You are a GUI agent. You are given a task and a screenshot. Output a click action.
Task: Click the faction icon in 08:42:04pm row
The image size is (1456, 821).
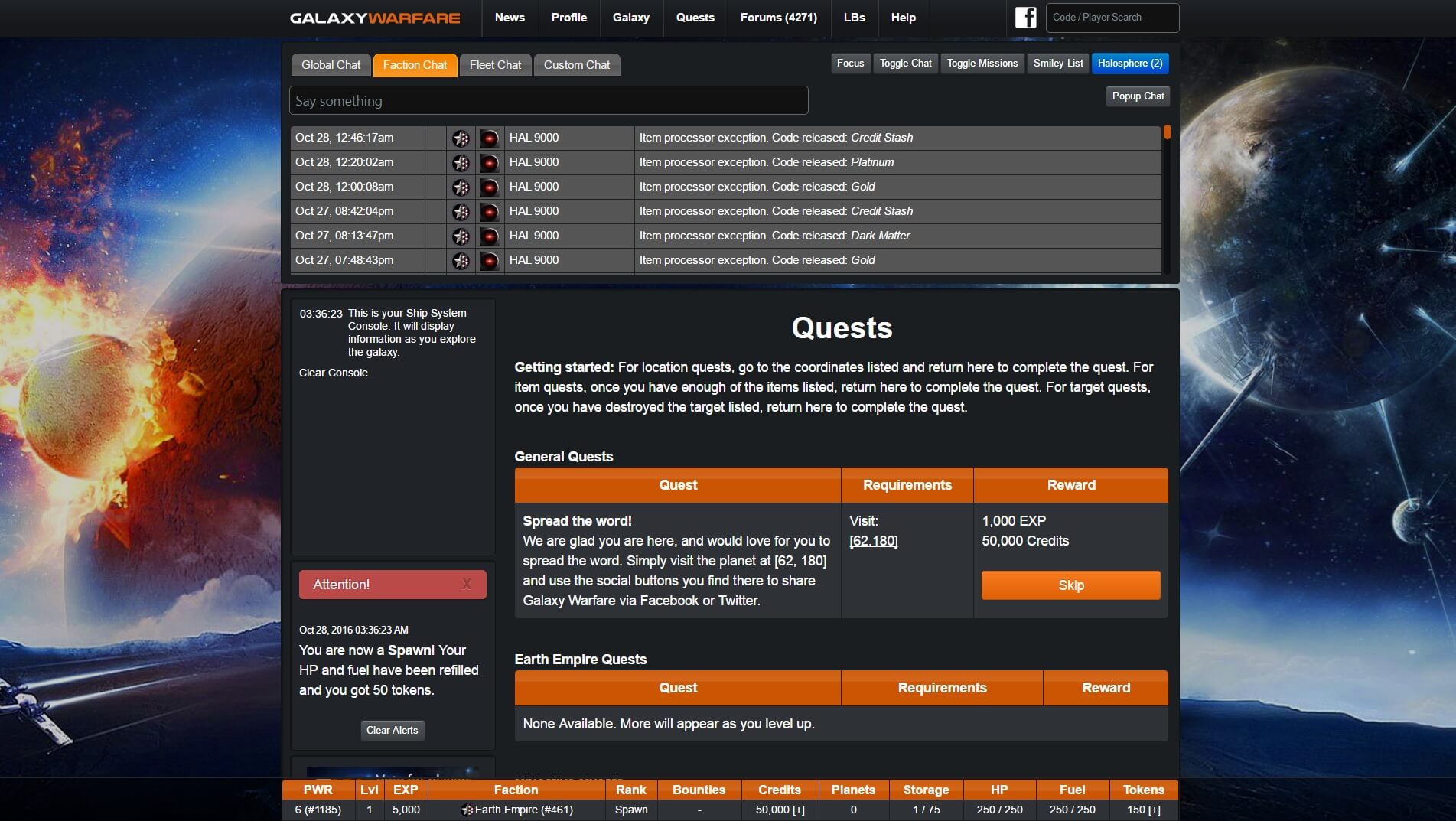[461, 212]
